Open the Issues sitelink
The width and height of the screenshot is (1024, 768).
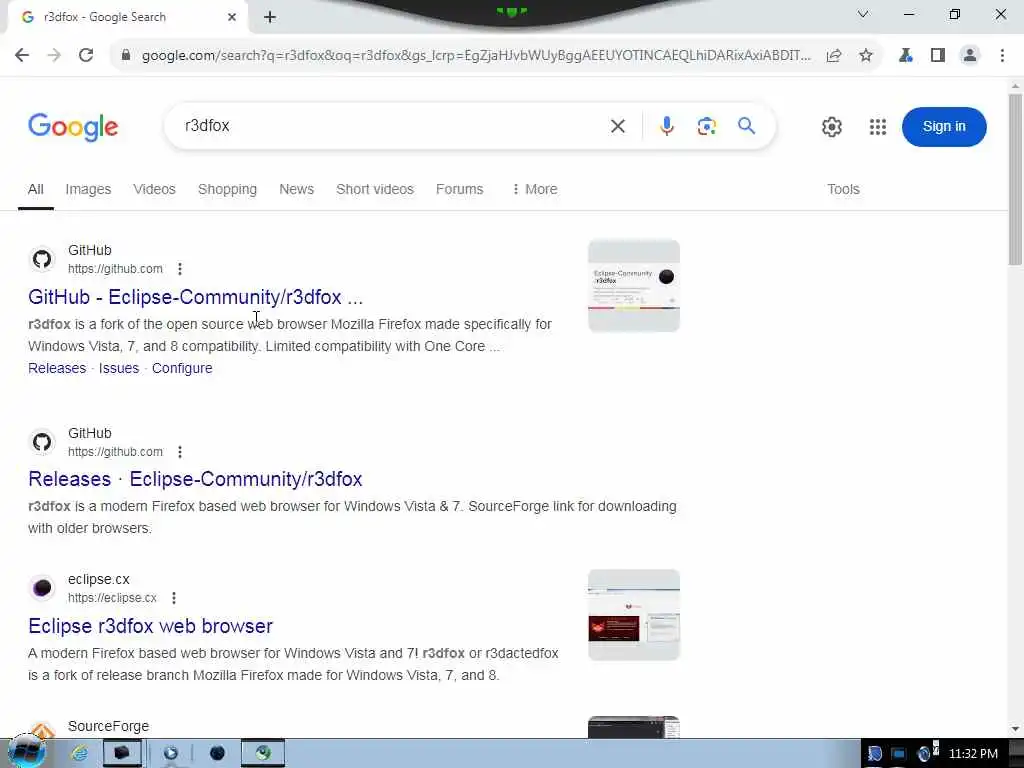pyautogui.click(x=119, y=368)
